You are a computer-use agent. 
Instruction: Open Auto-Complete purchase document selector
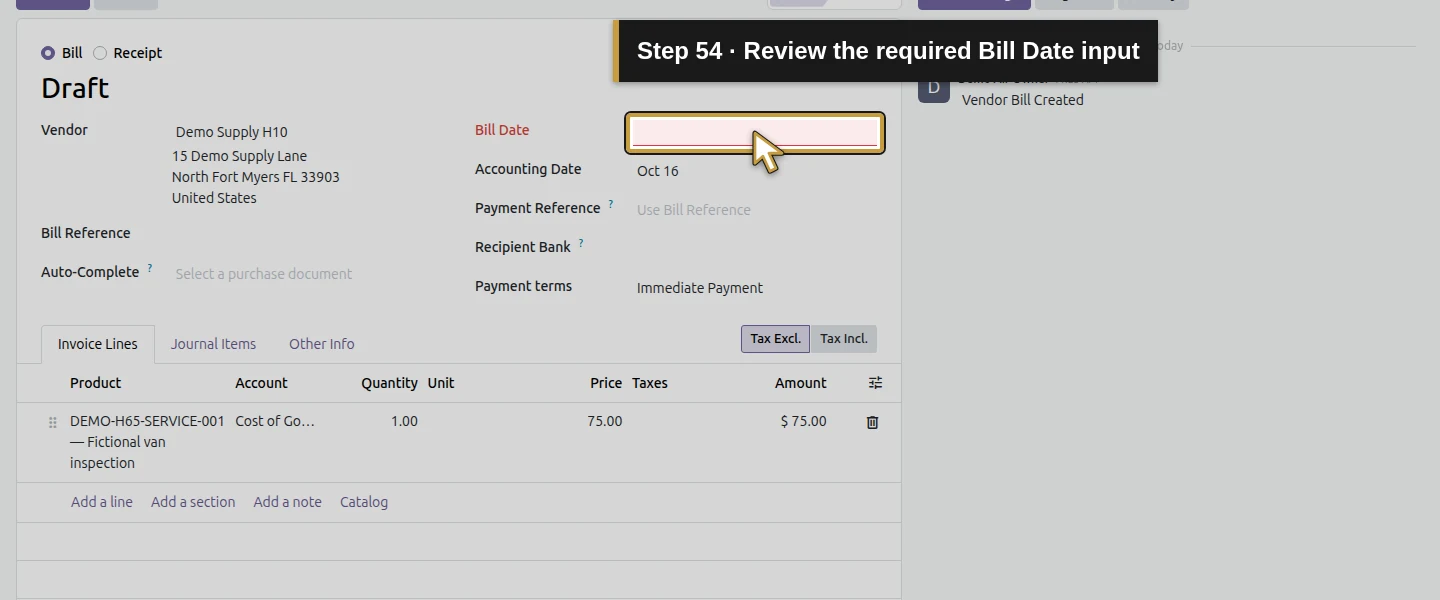(x=308, y=274)
